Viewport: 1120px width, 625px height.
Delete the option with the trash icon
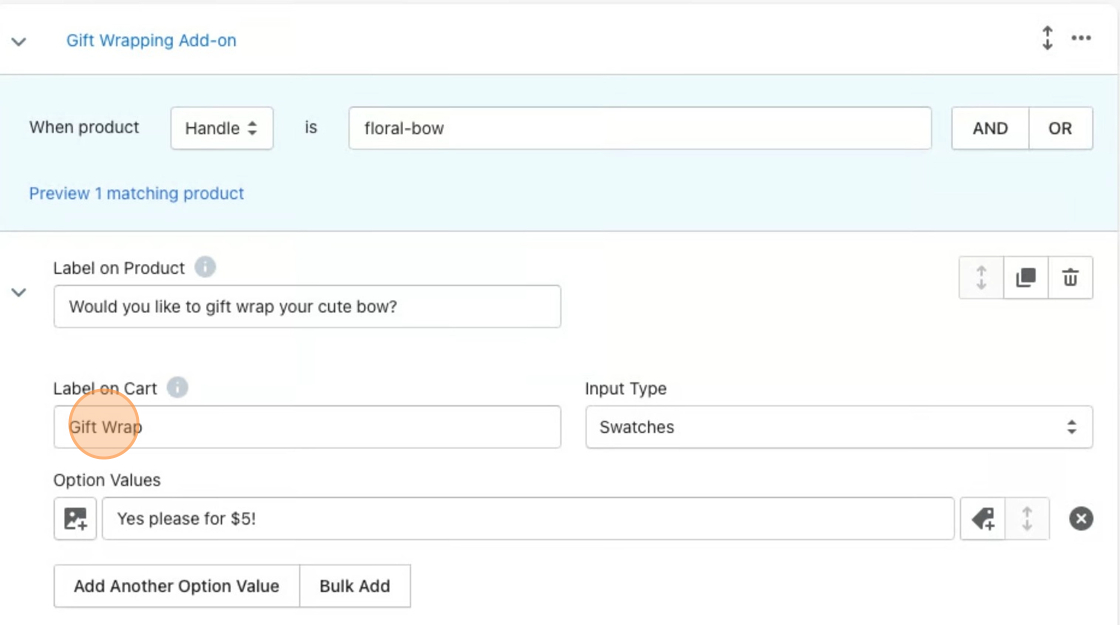(1070, 278)
